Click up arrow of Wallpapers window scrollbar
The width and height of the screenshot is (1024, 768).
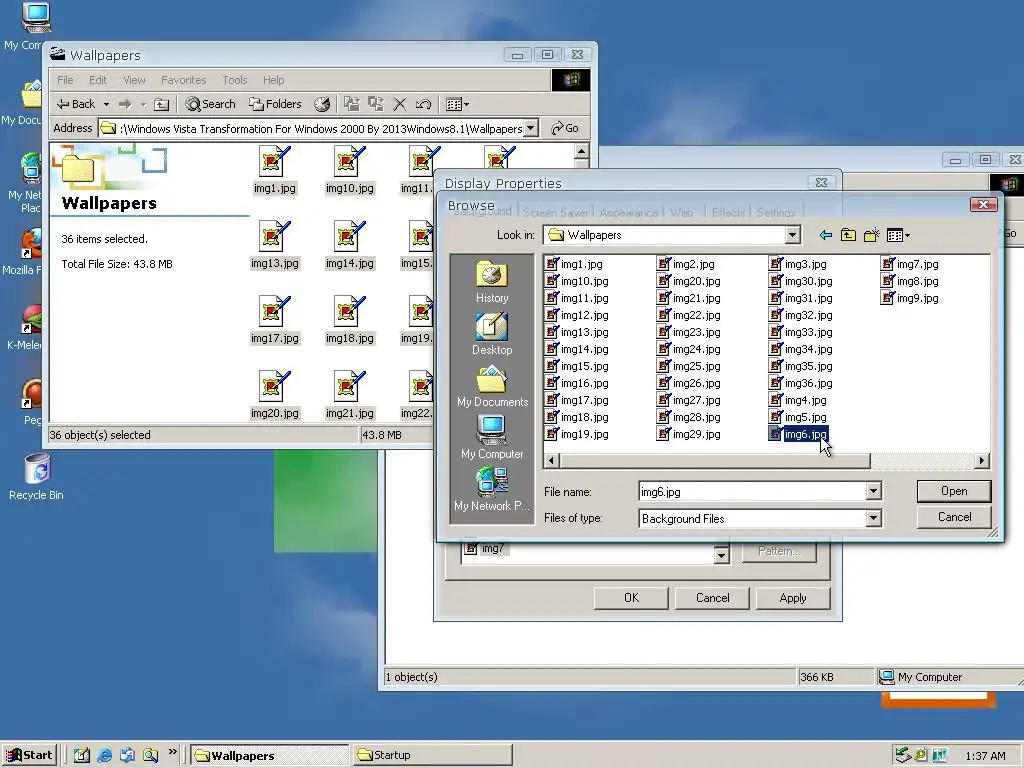pos(581,152)
